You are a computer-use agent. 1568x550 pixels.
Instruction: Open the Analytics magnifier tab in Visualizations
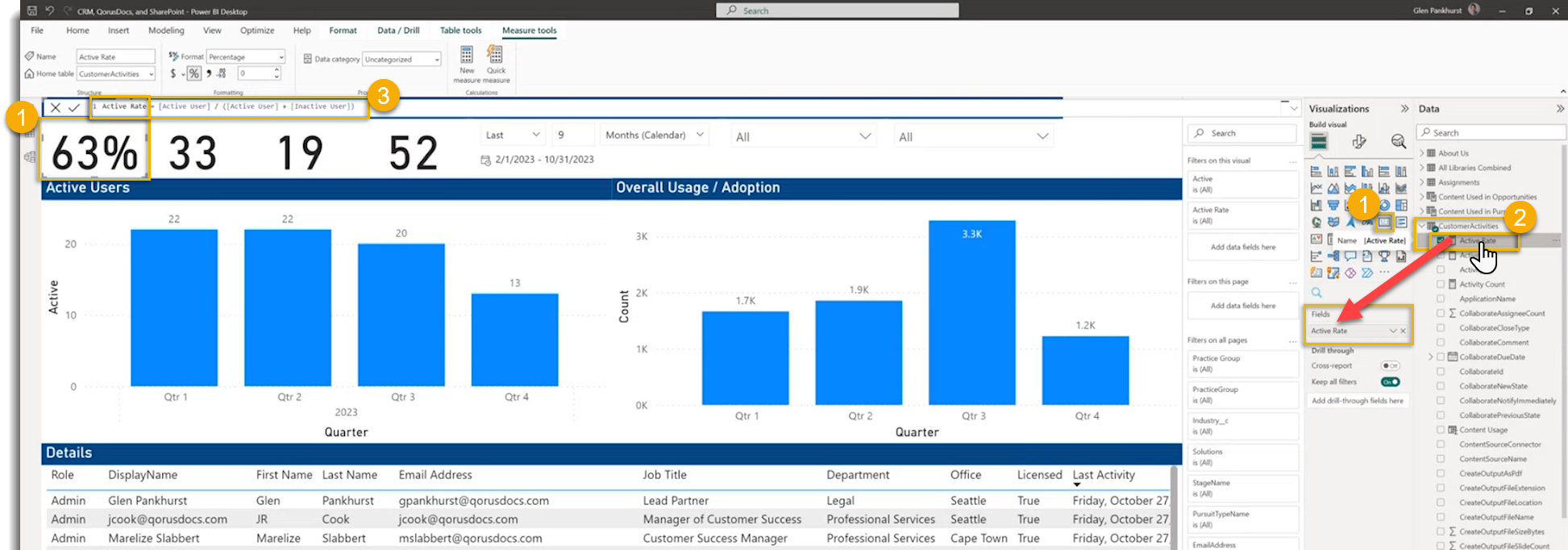(1399, 142)
